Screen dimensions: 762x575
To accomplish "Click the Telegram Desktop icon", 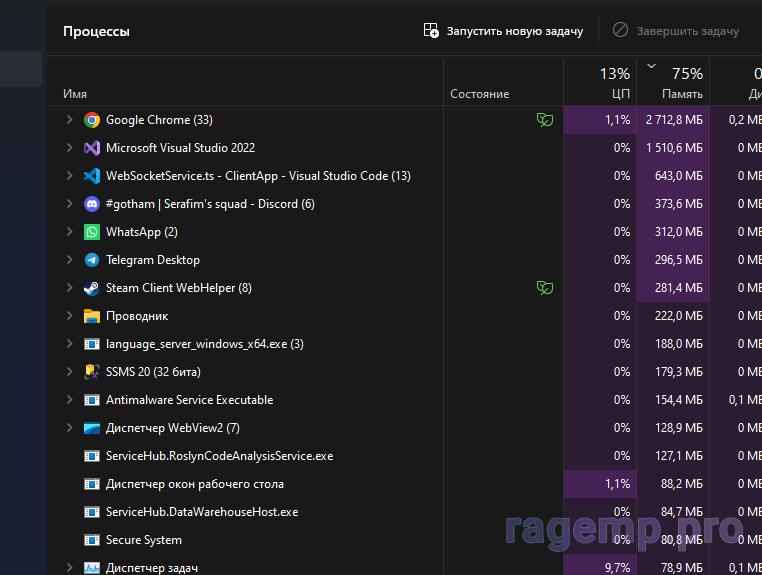I will [92, 260].
